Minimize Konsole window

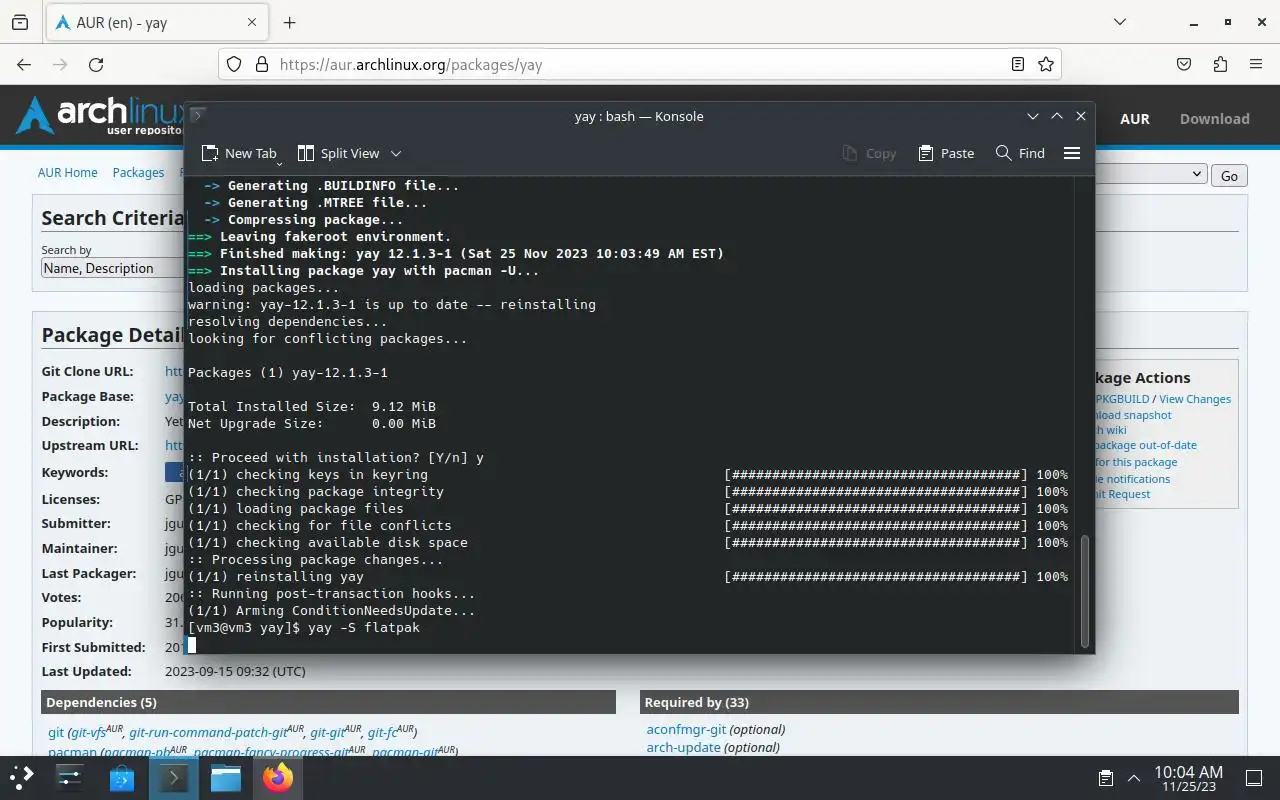(x=1033, y=116)
